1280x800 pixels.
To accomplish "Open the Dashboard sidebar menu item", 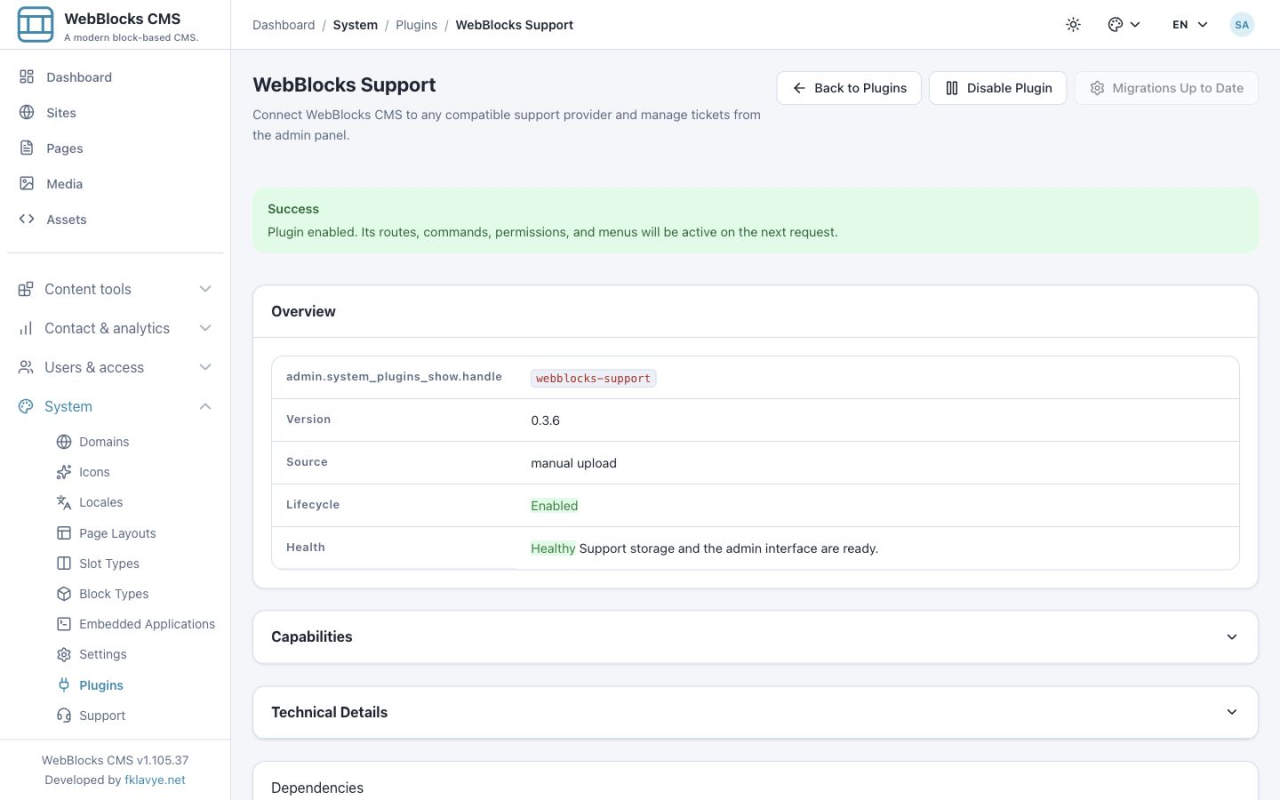I will click(115, 77).
